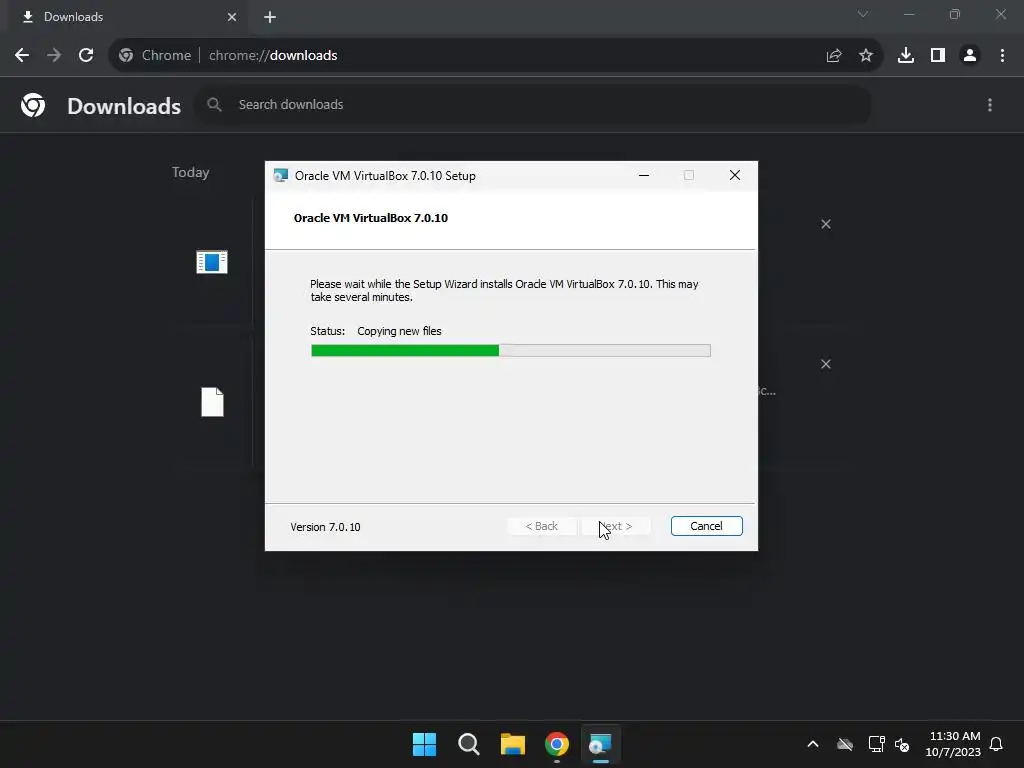Close the Downloads tab
1024x768 pixels.
point(232,17)
